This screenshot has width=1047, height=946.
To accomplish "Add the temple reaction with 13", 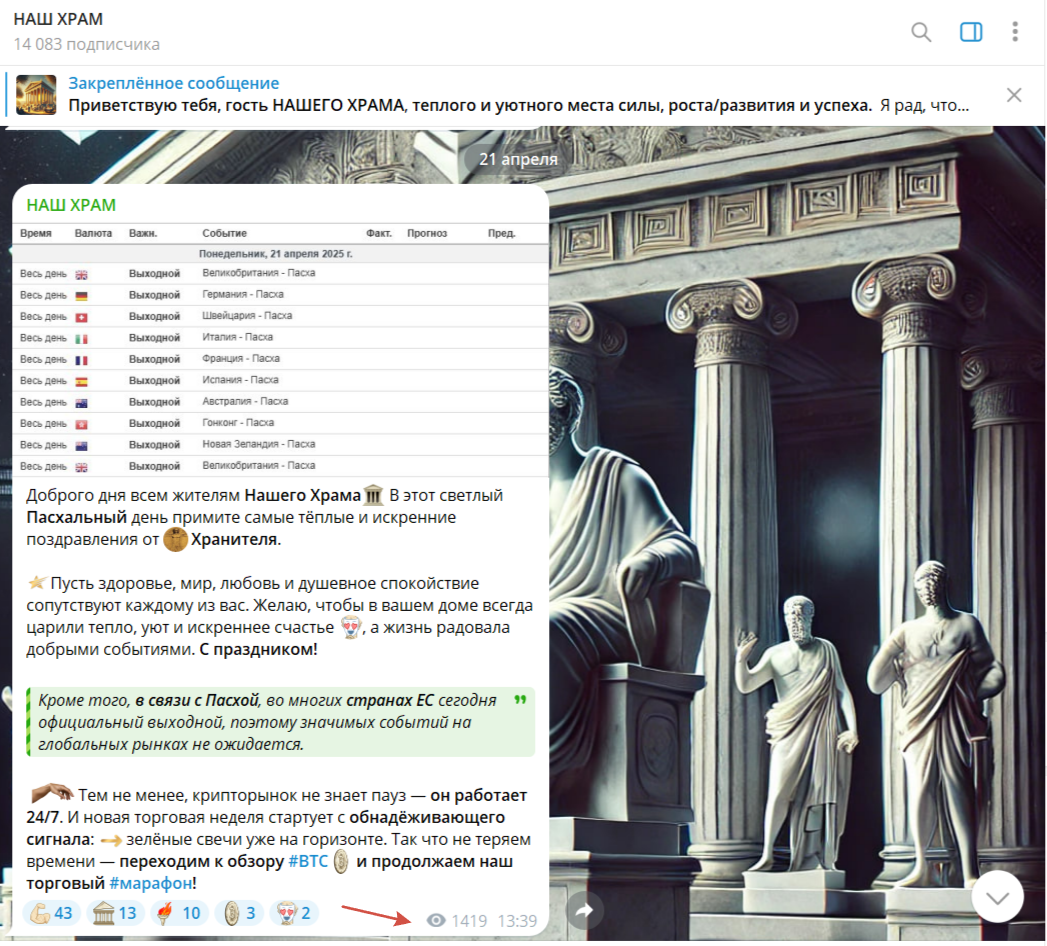I will [x=115, y=913].
